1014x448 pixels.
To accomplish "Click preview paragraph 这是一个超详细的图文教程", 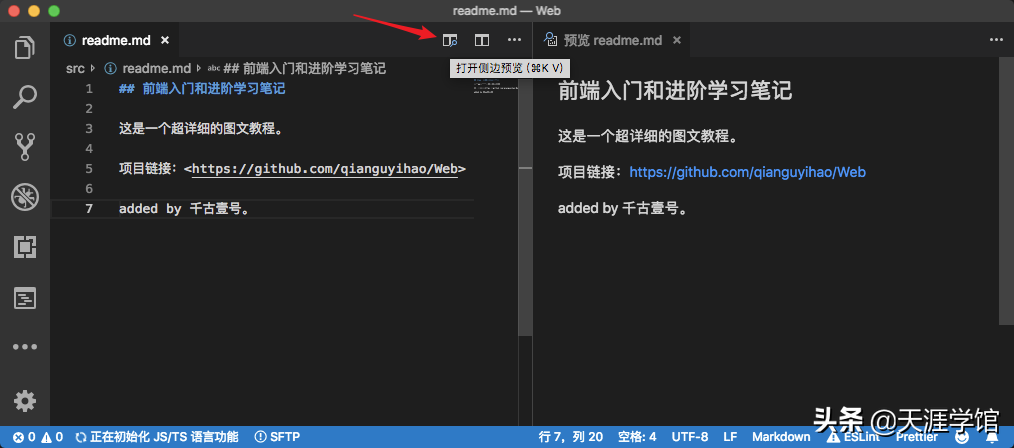I will click(648, 136).
